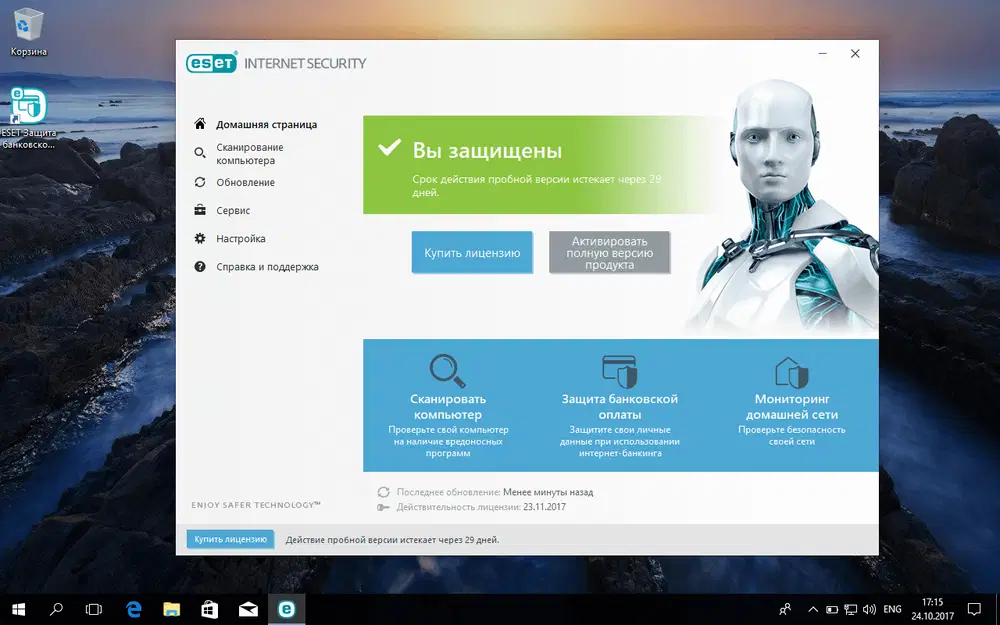Select the home icon for Домашняя страница

(x=201, y=124)
